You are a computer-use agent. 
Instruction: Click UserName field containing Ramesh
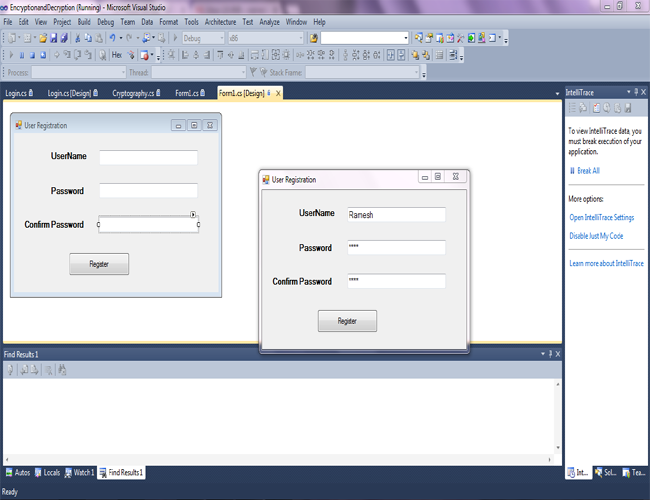click(x=396, y=215)
